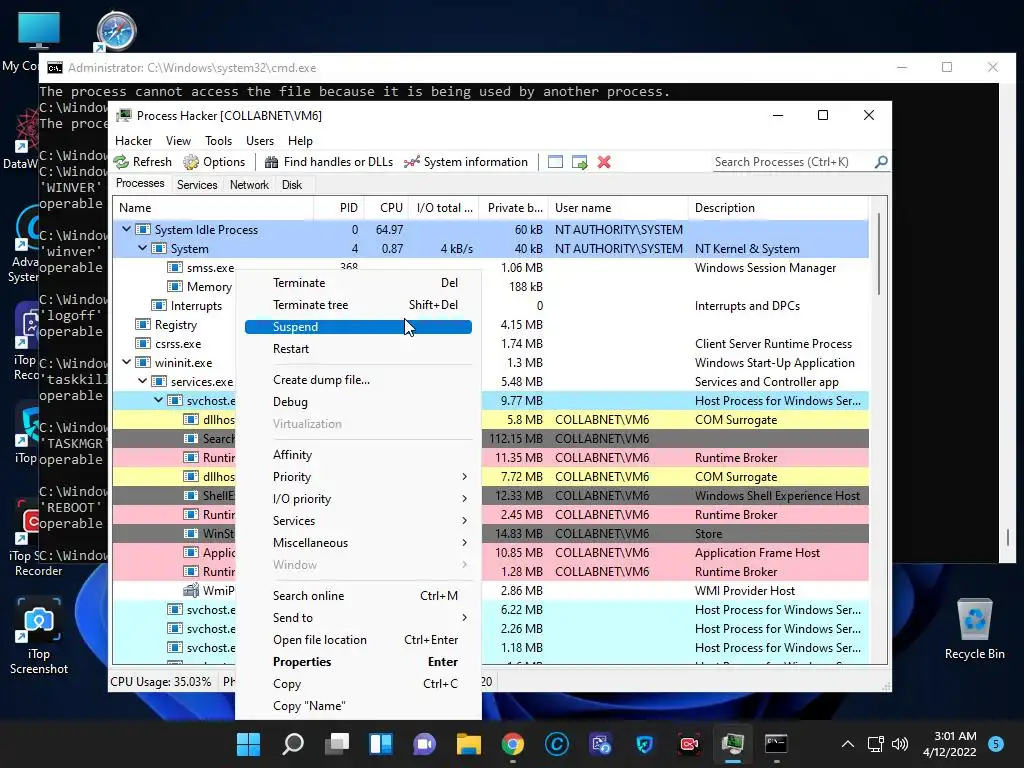Open Properties from the context menu
The height and width of the screenshot is (768, 1024).
tap(358, 662)
